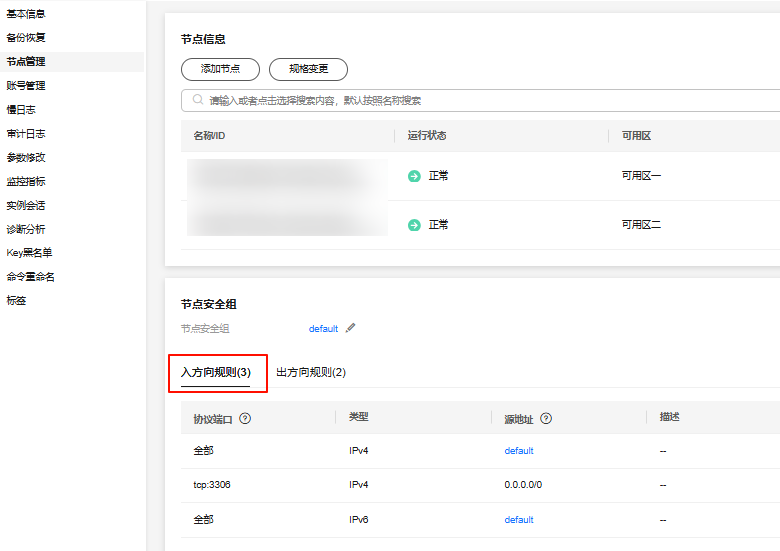Viewport: 780px width, 551px height.
Task: Open 审计日志 in the sidebar
Action: coord(26,134)
